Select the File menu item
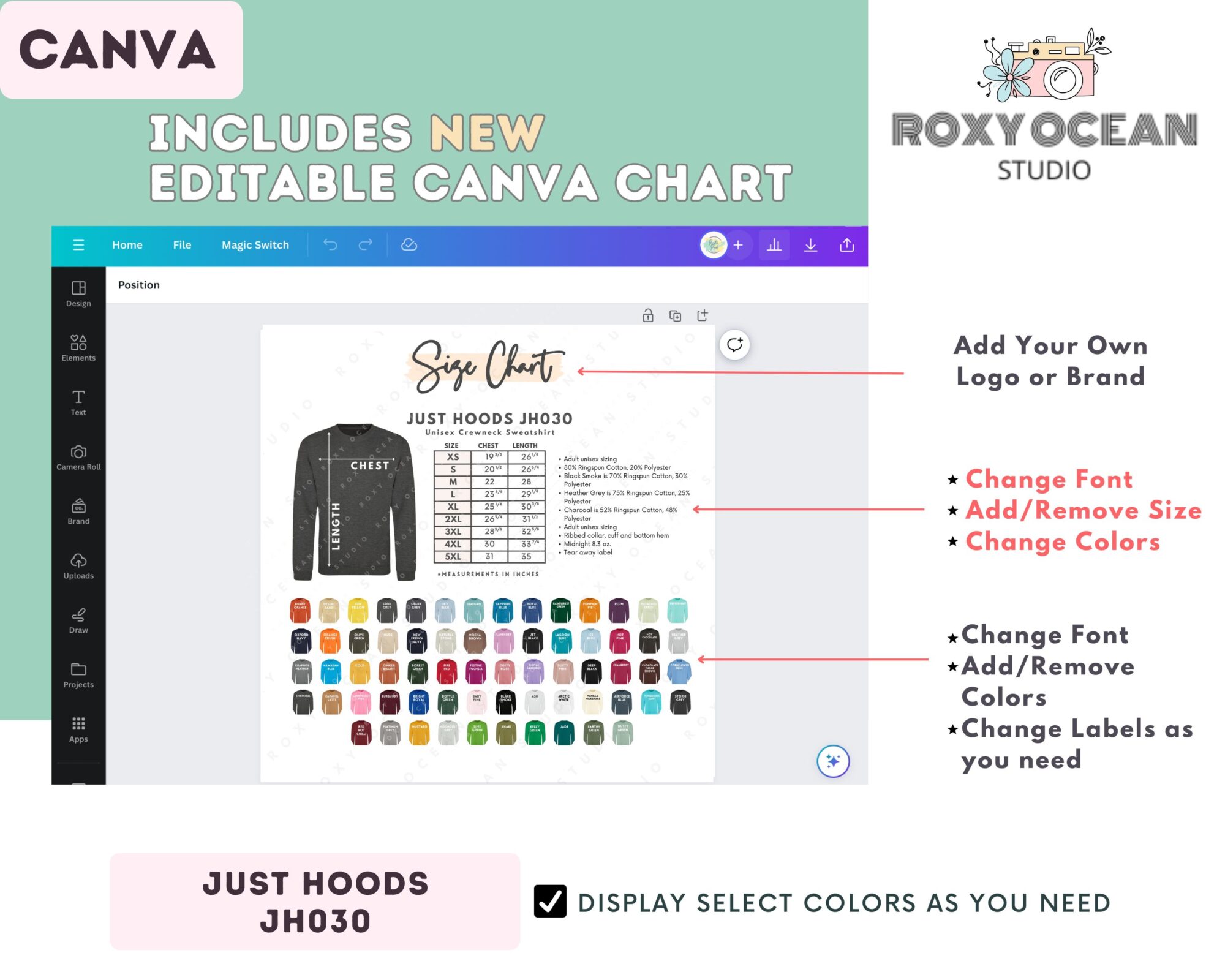Image resolution: width=1225 pixels, height=980 pixels. click(x=181, y=245)
